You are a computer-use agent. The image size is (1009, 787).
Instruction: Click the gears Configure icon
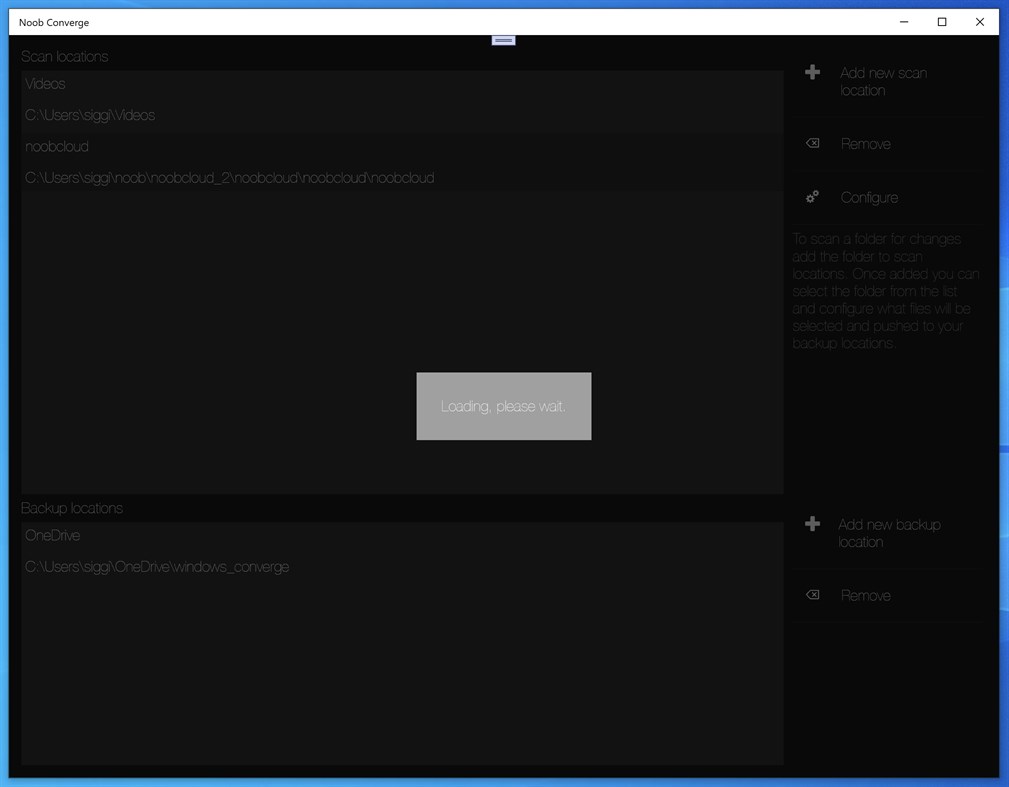click(x=812, y=197)
